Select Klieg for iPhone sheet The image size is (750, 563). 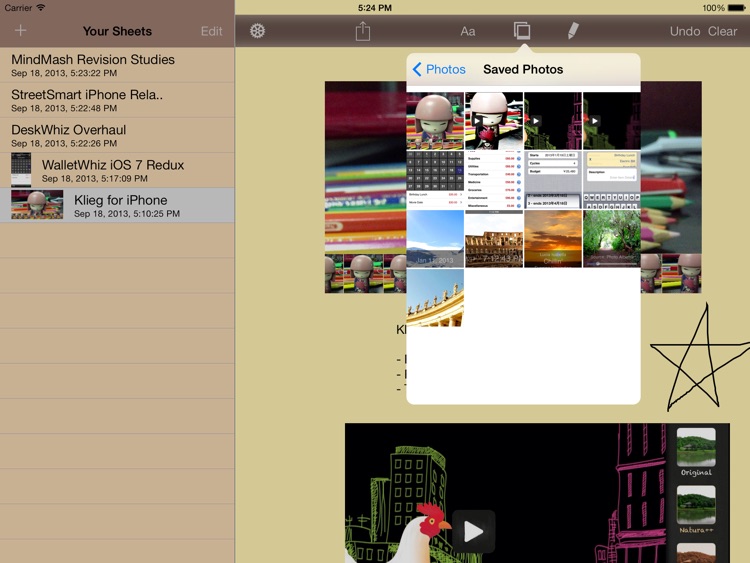point(117,205)
